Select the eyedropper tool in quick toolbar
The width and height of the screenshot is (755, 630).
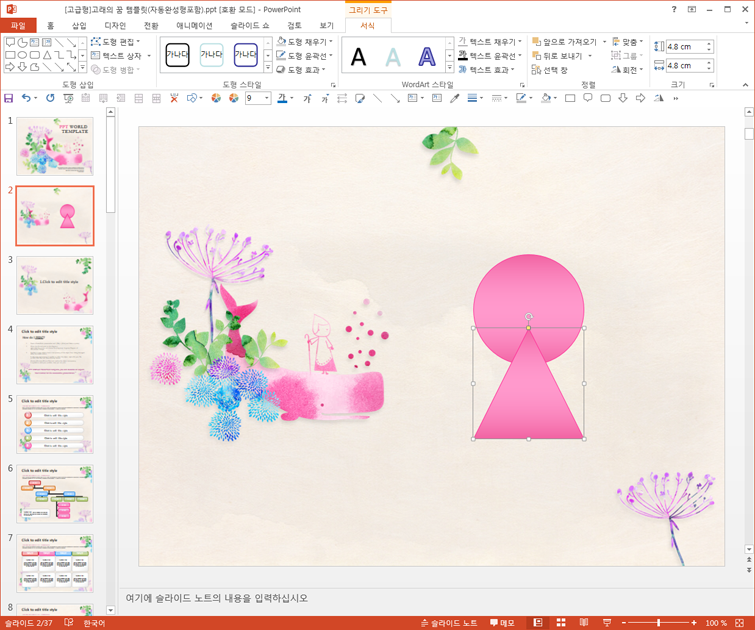pyautogui.click(x=454, y=98)
